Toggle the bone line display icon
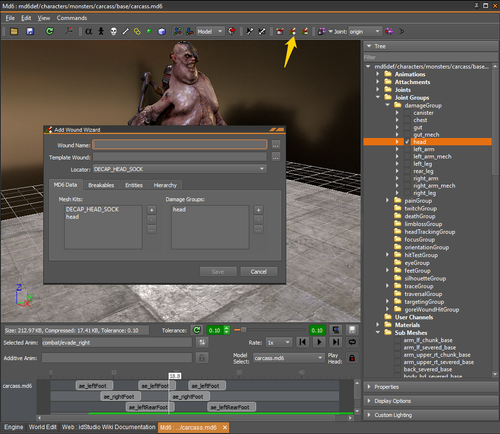500x434 pixels. pyautogui.click(x=125, y=31)
